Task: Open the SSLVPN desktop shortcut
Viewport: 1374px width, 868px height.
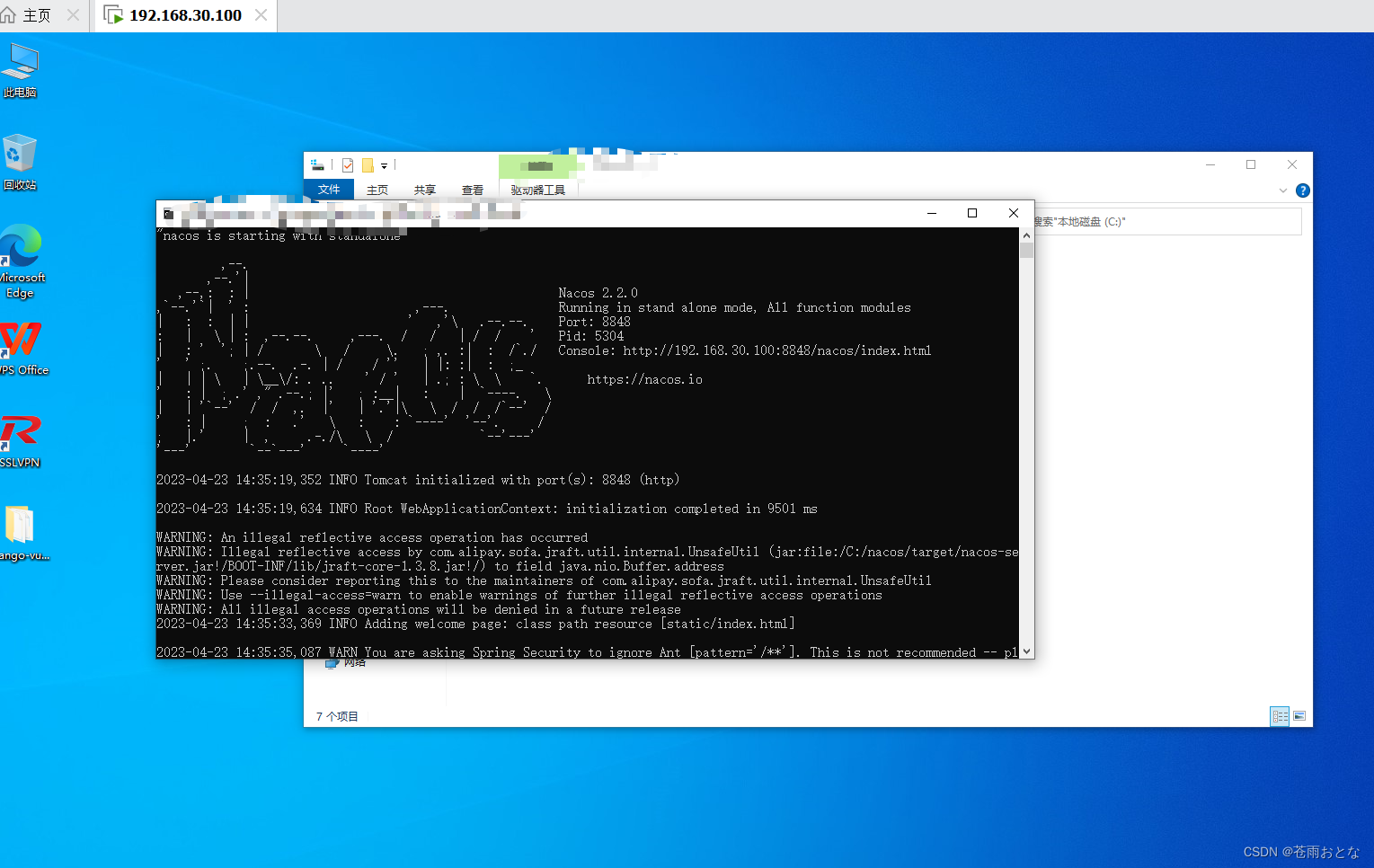Action: click(20, 441)
